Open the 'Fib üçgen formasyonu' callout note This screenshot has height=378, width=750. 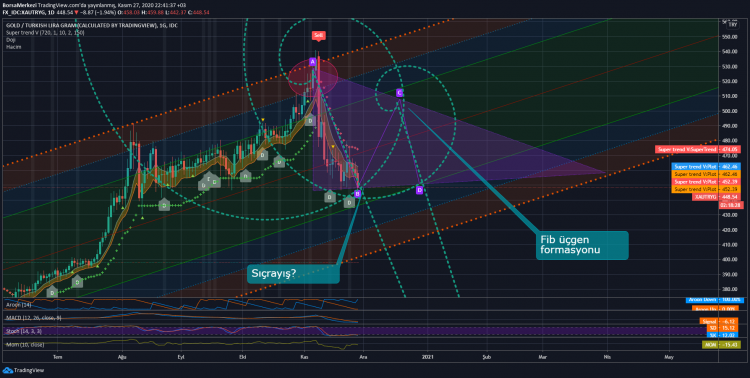582,245
